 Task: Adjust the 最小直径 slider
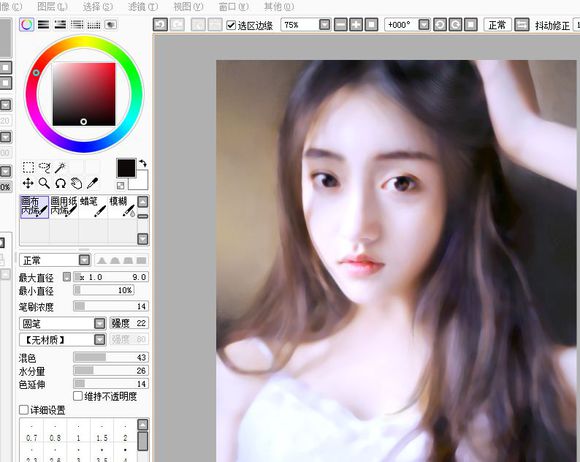click(104, 290)
